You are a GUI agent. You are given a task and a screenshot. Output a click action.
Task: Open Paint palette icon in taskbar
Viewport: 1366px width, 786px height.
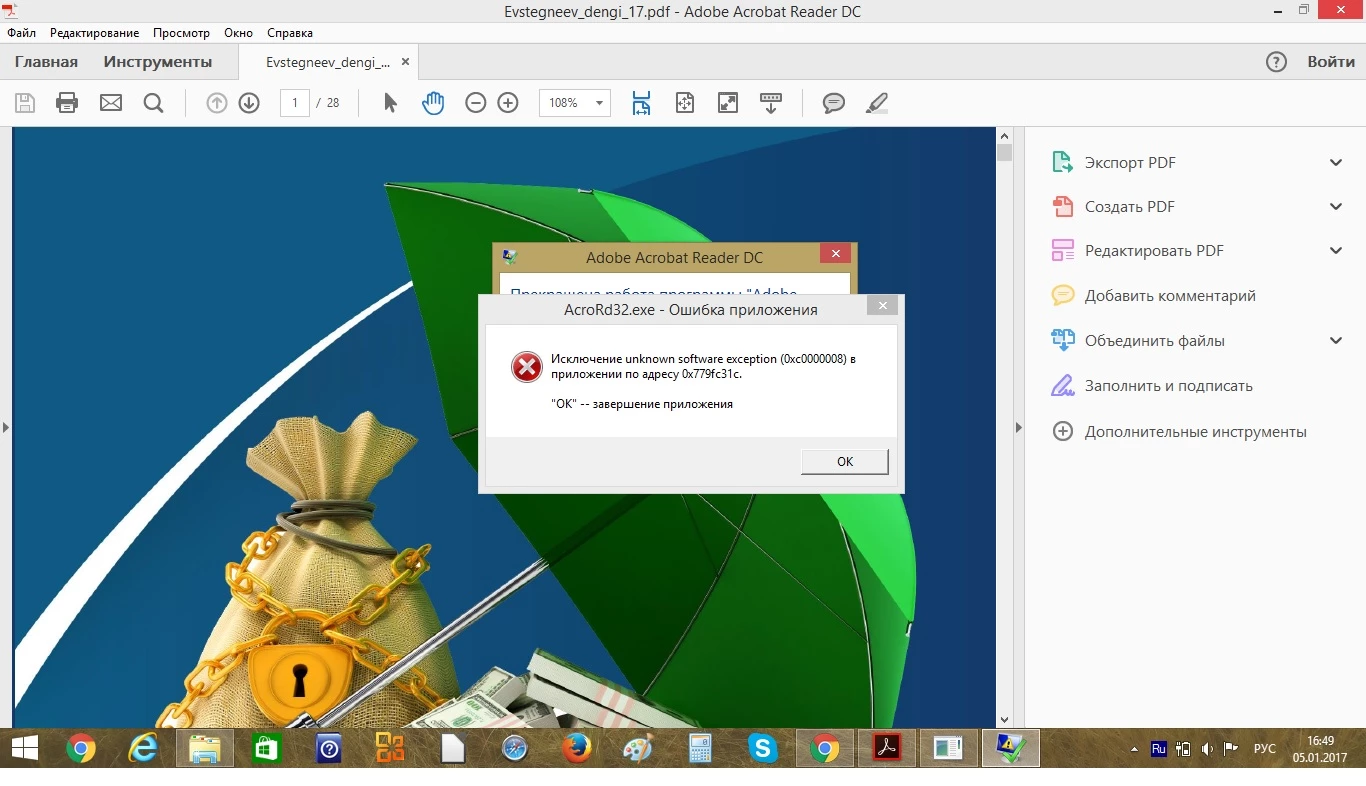[639, 748]
